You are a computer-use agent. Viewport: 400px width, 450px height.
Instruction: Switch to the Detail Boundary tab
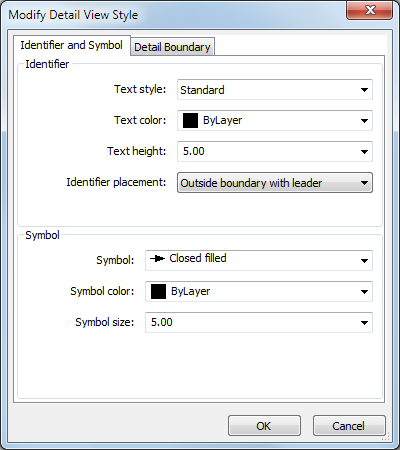tap(172, 47)
